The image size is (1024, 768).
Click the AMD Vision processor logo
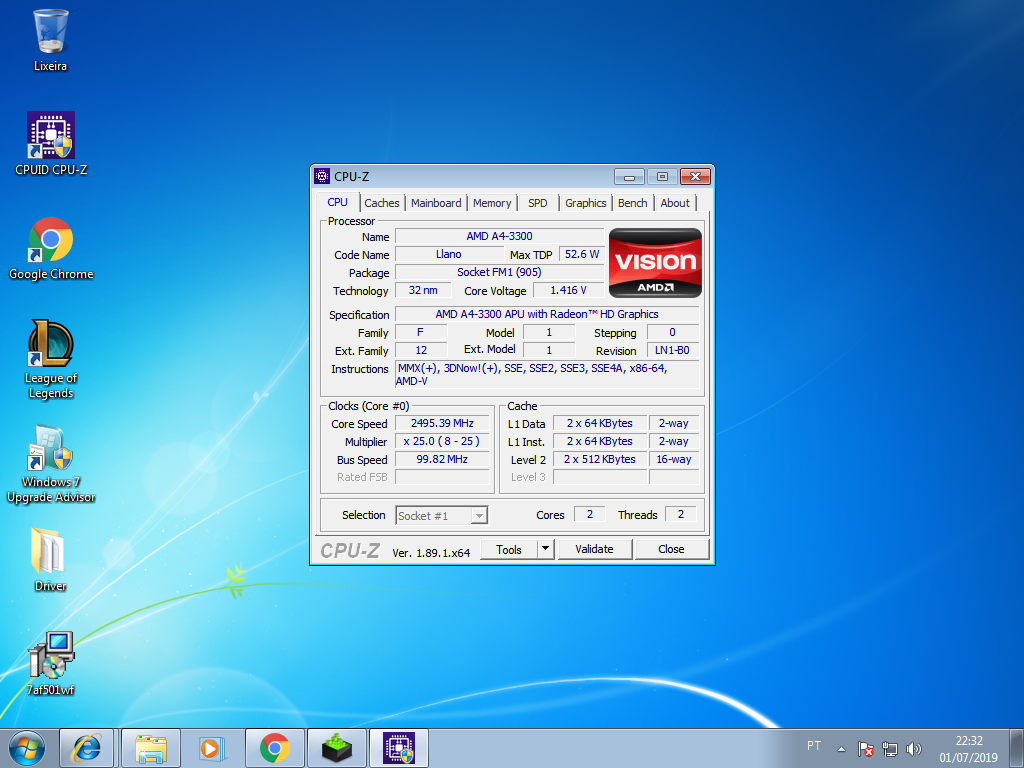[655, 263]
